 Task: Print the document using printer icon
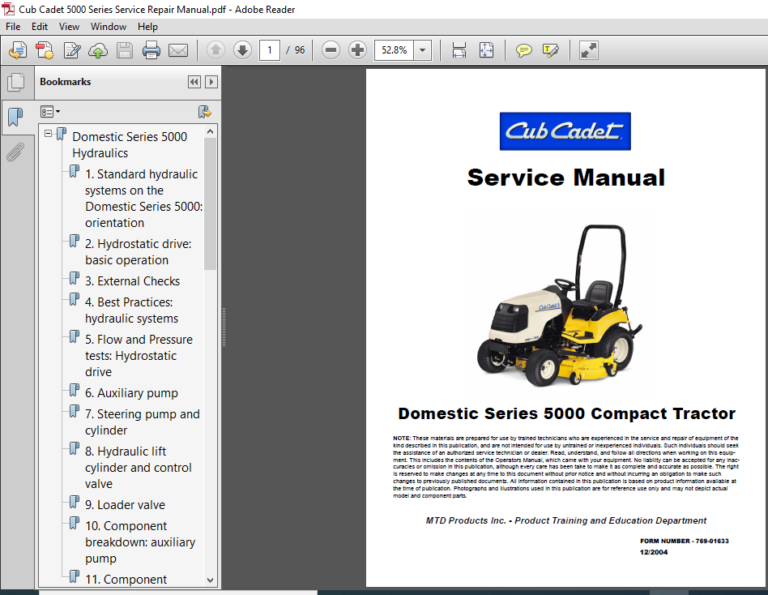[151, 50]
